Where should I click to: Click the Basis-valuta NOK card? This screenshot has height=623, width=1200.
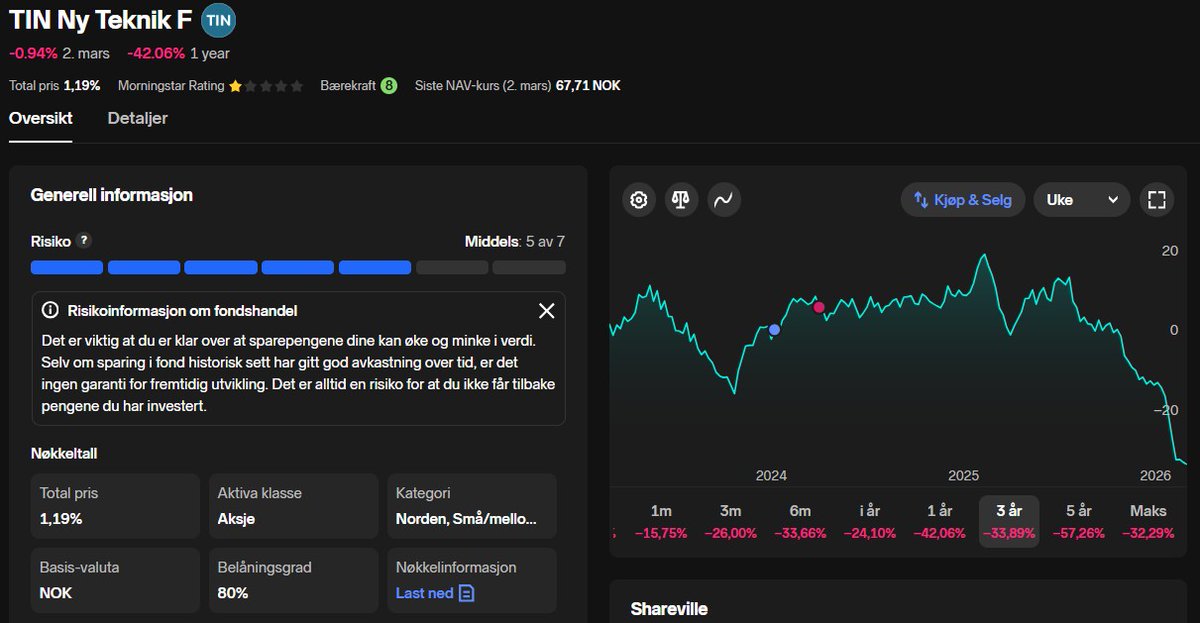pos(115,580)
